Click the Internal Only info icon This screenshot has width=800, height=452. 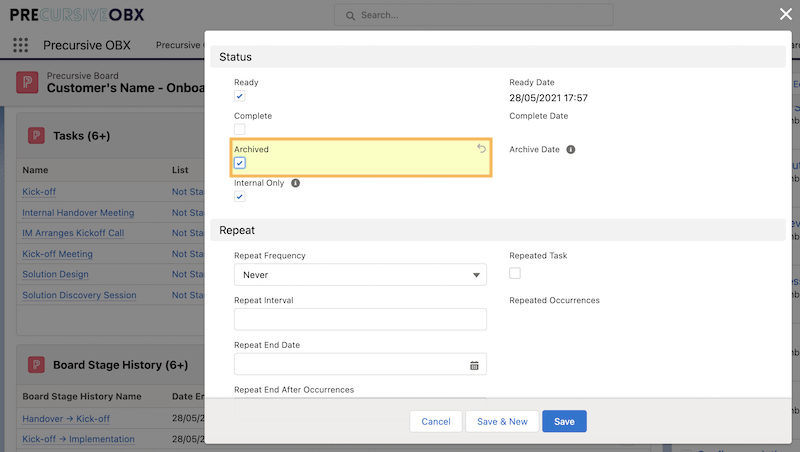click(295, 183)
